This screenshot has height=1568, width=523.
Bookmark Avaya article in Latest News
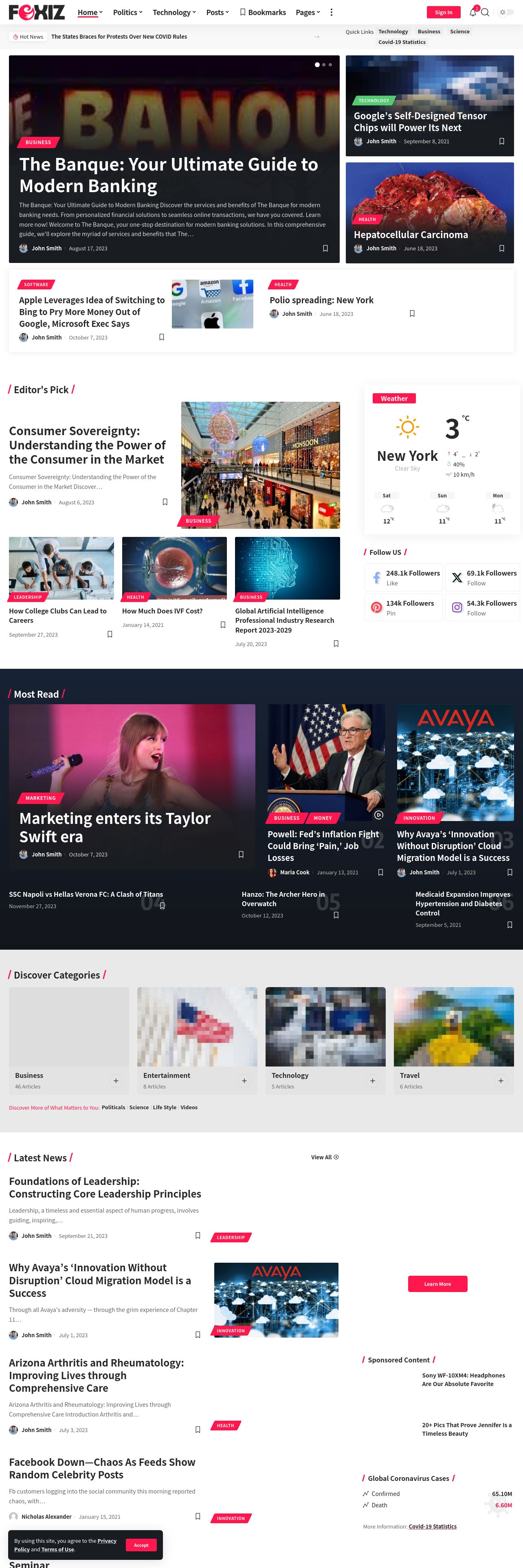click(198, 1334)
